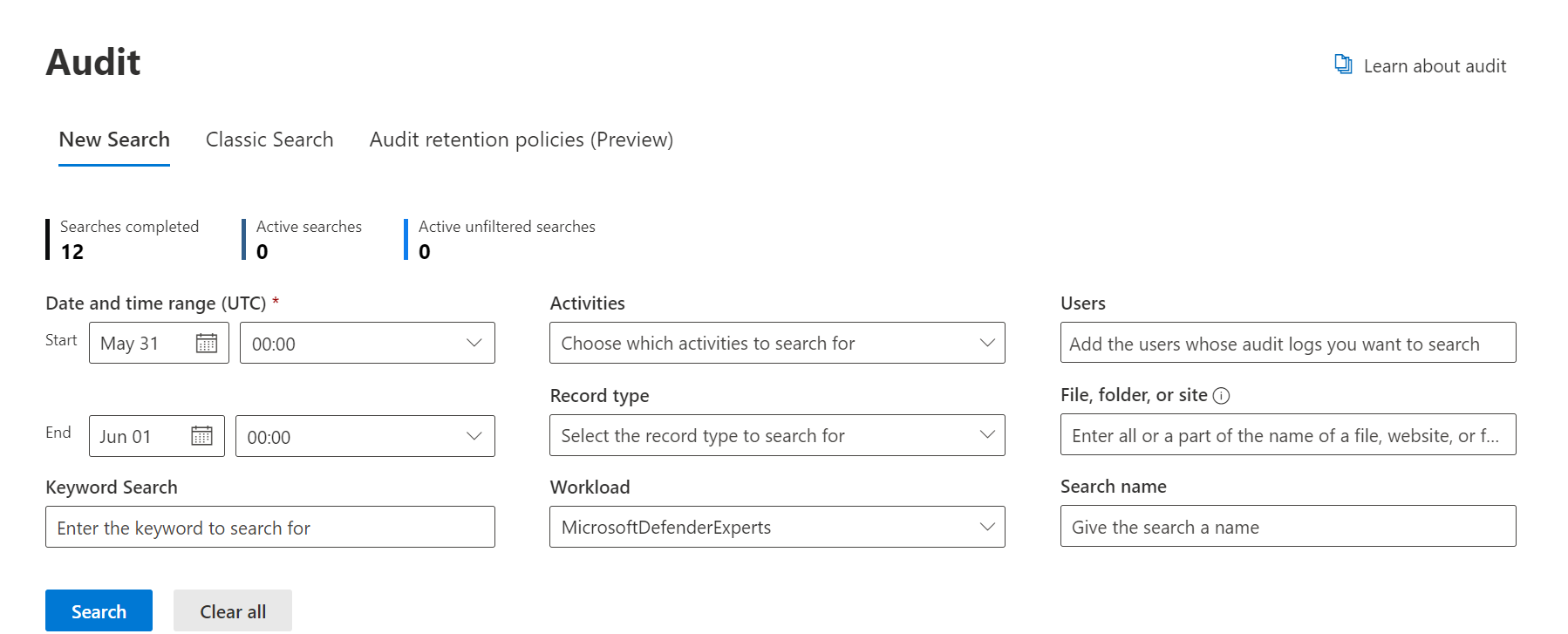Open the Start date calendar picker icon

(x=207, y=344)
